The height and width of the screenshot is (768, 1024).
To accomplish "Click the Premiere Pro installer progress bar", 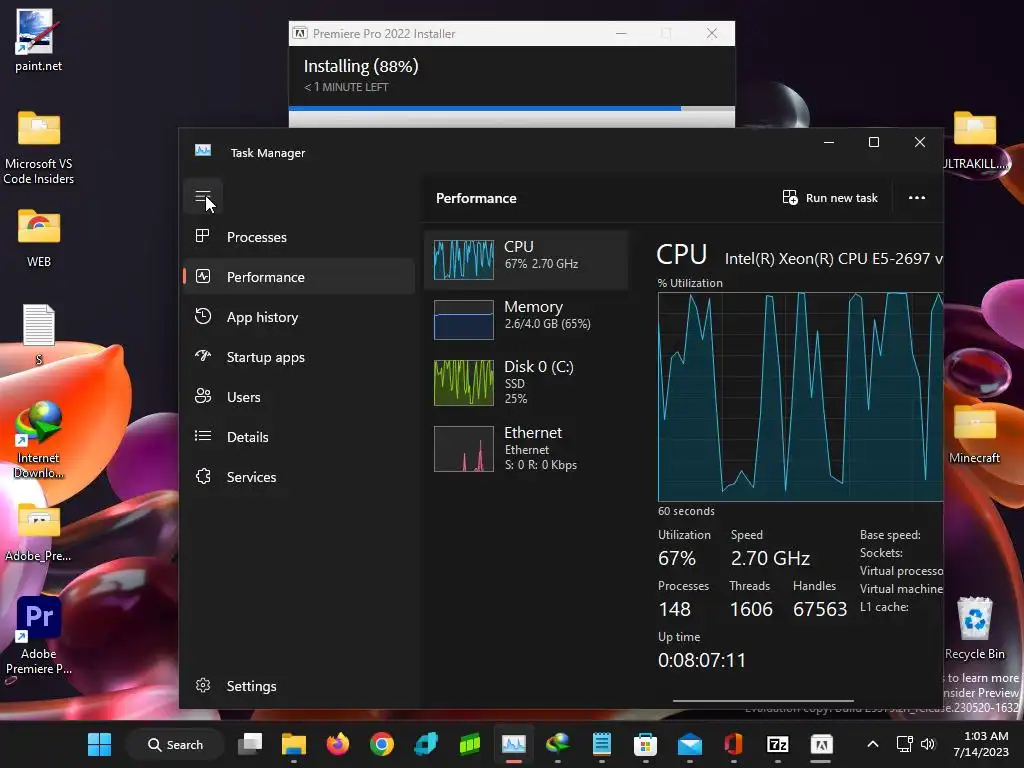I will (x=511, y=108).
